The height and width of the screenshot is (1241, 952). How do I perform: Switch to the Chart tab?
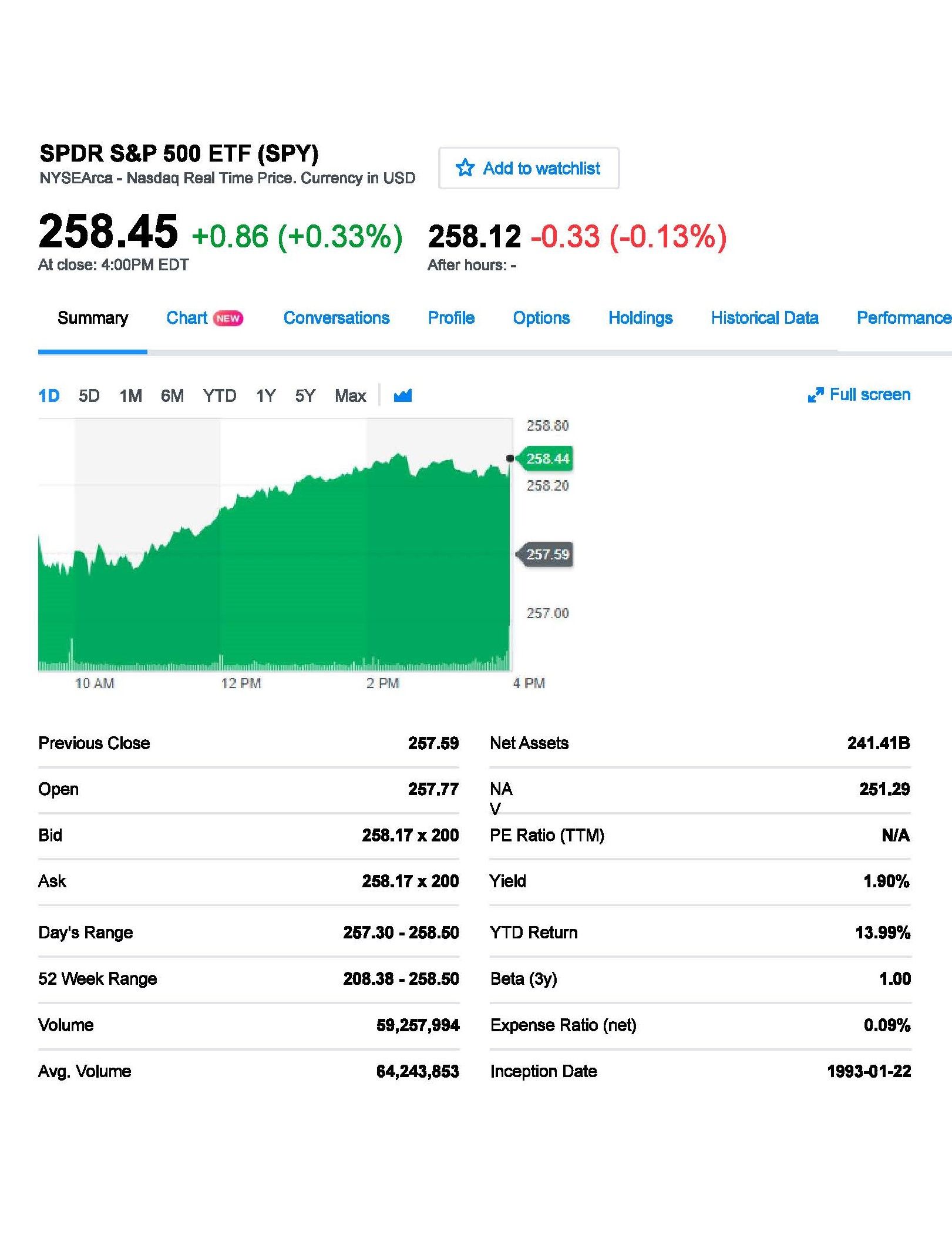click(187, 318)
